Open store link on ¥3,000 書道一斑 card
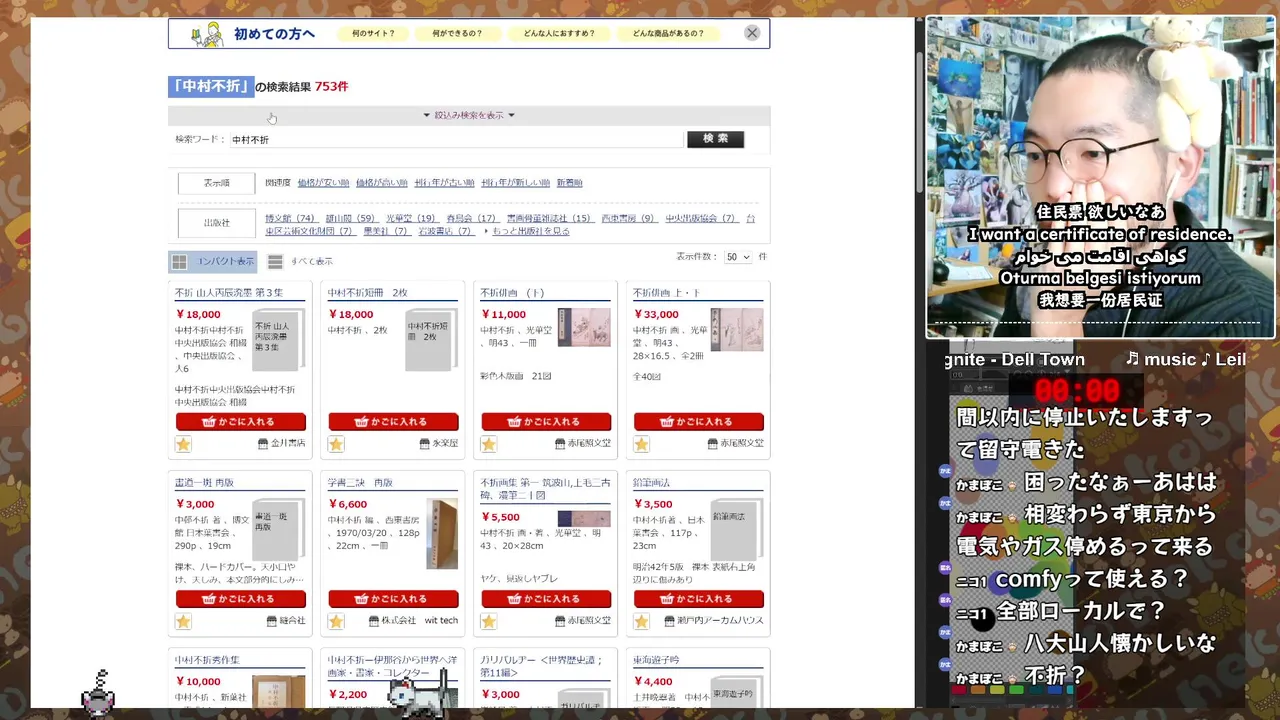This screenshot has width=1280, height=720. click(x=286, y=621)
